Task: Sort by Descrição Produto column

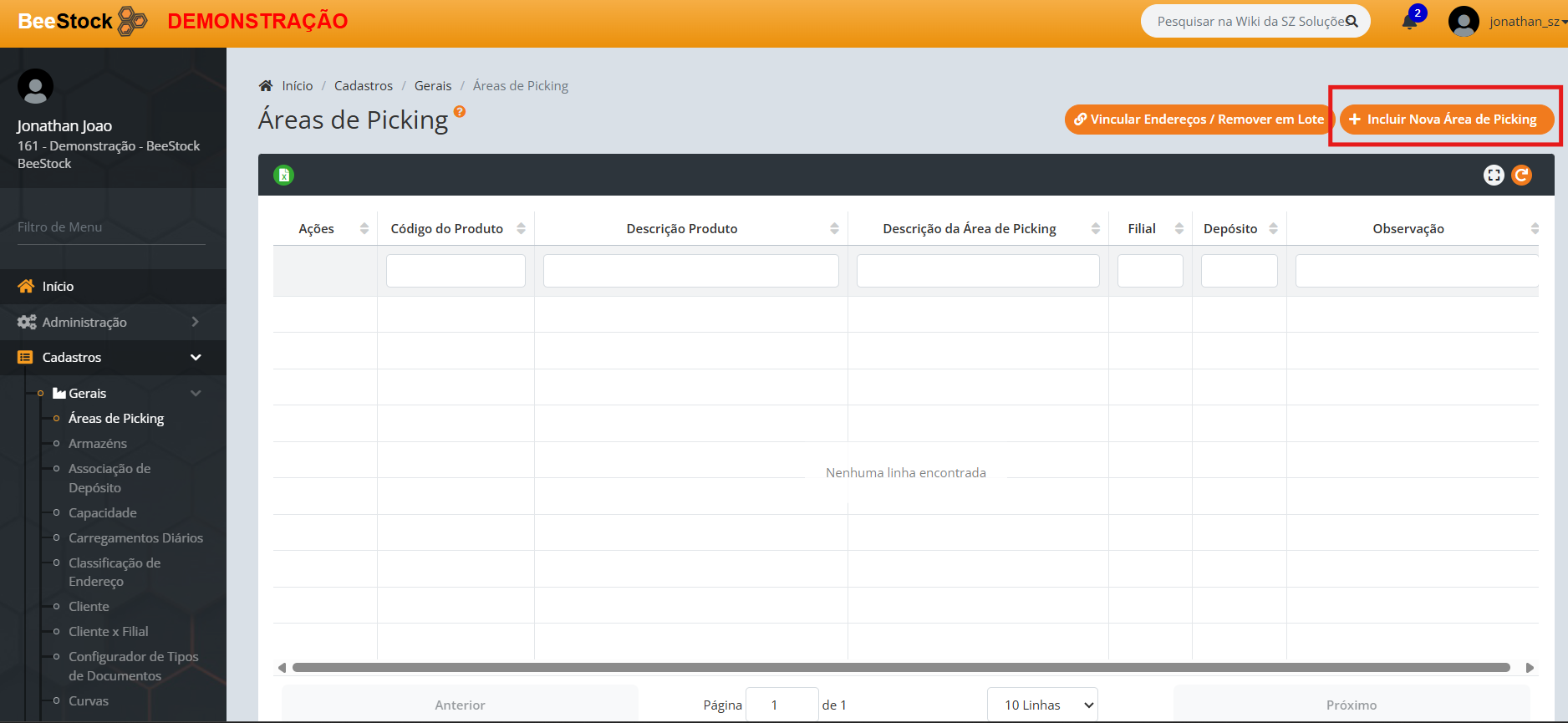Action: 682,229
